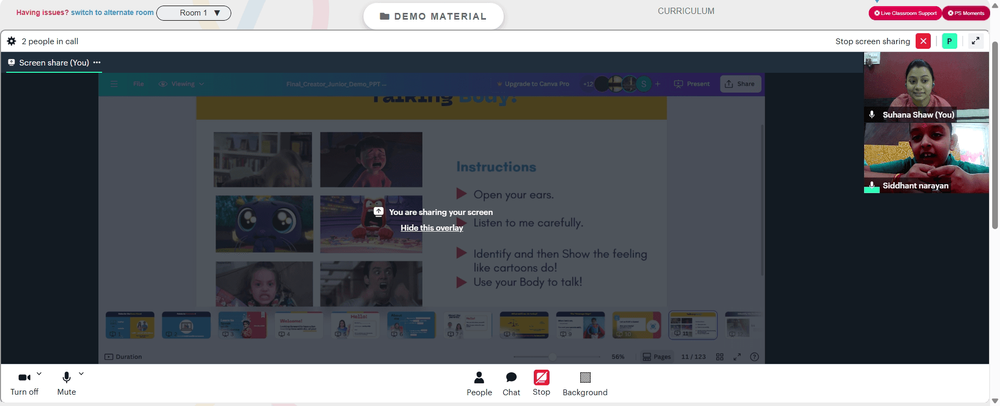
Task: Select page 2 thumbnail
Action: [x=186, y=325]
